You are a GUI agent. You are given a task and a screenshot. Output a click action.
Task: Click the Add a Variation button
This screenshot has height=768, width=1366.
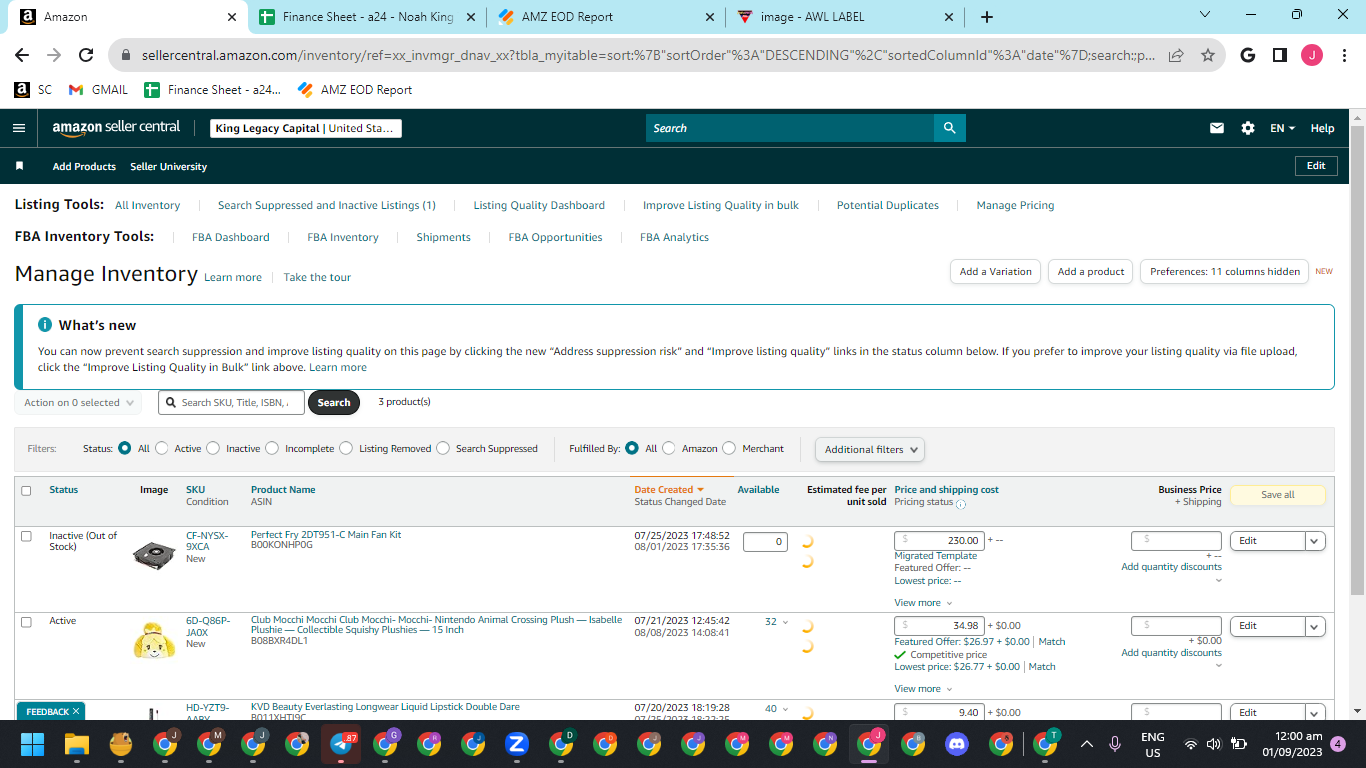click(995, 272)
